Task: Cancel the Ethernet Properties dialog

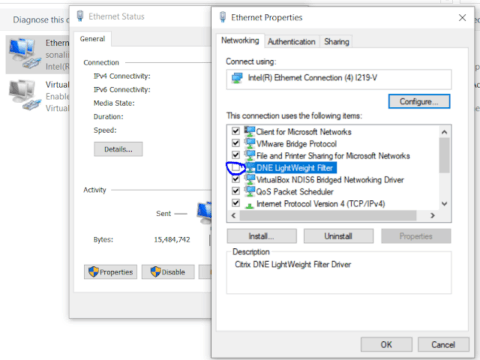Action: coord(443,344)
